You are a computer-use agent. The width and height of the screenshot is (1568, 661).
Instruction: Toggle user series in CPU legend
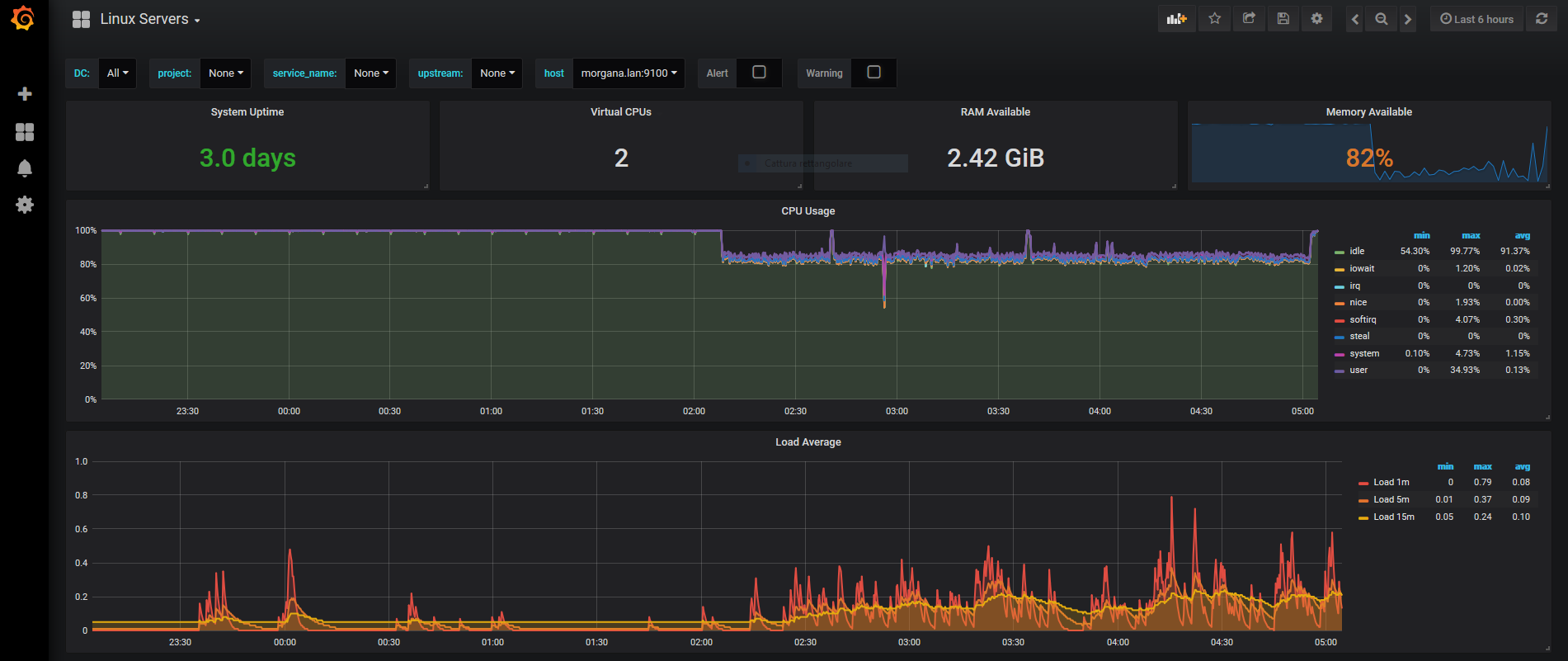coord(1358,370)
